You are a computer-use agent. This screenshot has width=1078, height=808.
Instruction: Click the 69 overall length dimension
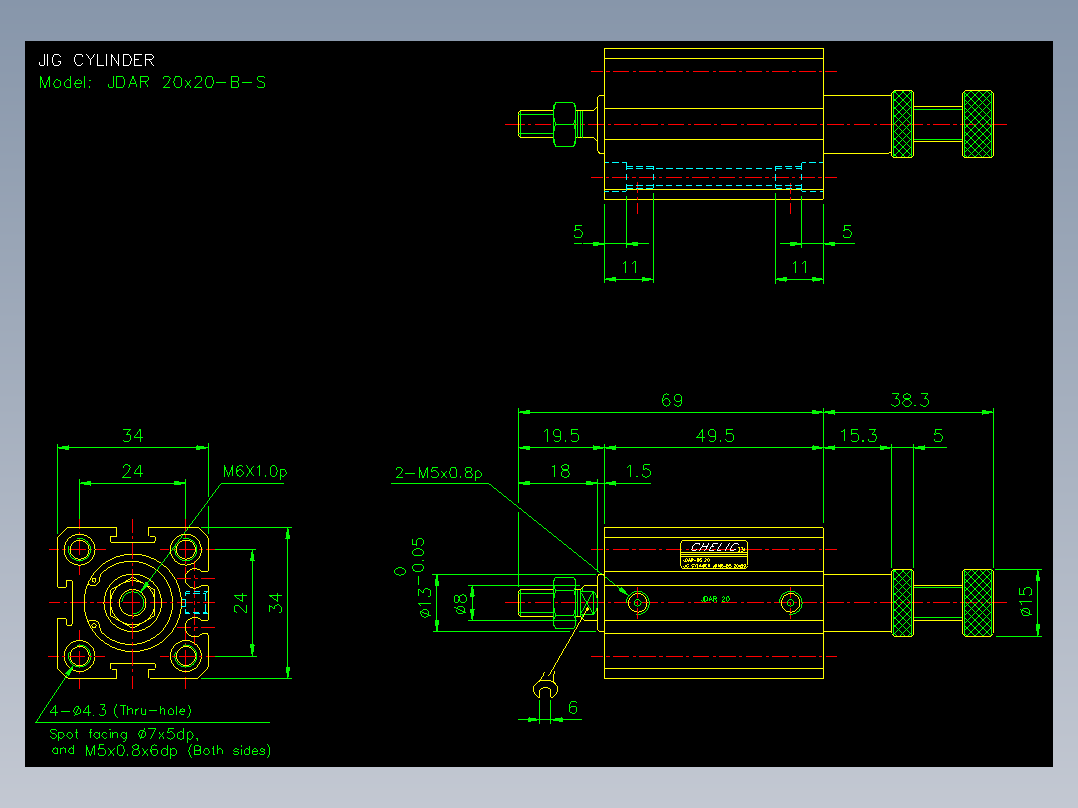click(x=672, y=400)
